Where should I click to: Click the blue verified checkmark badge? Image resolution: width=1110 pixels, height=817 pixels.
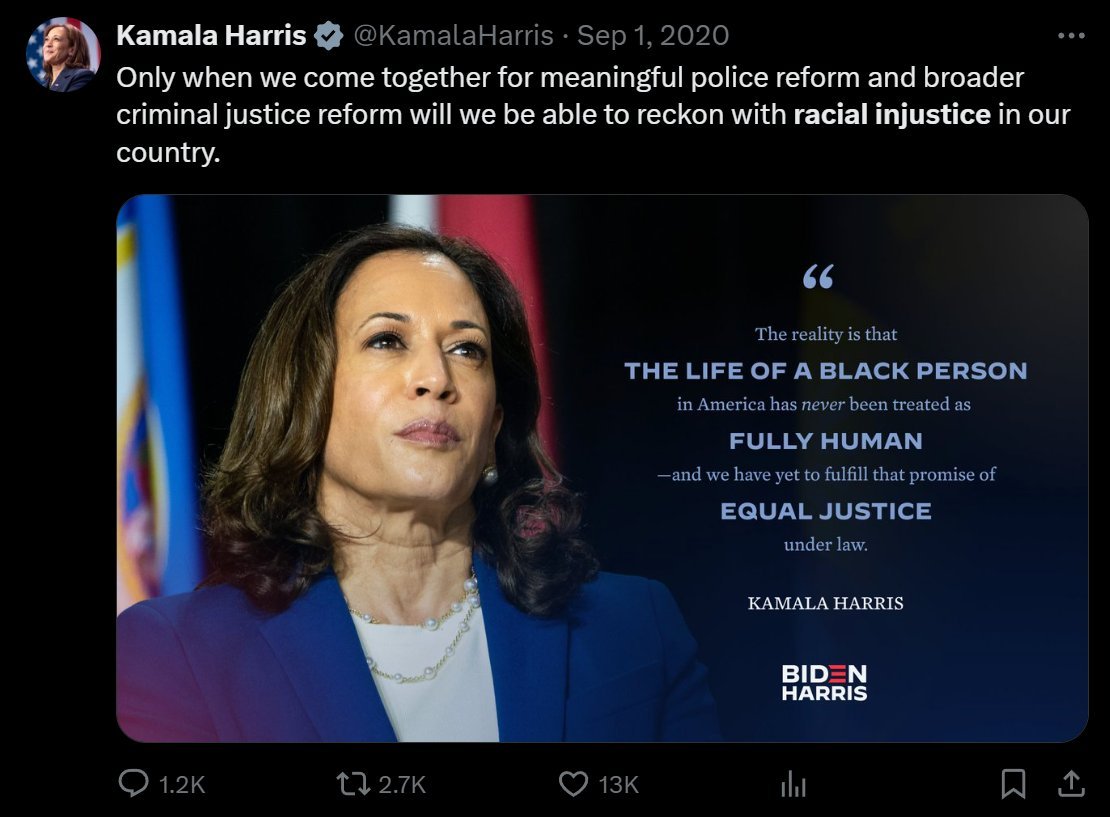[328, 35]
